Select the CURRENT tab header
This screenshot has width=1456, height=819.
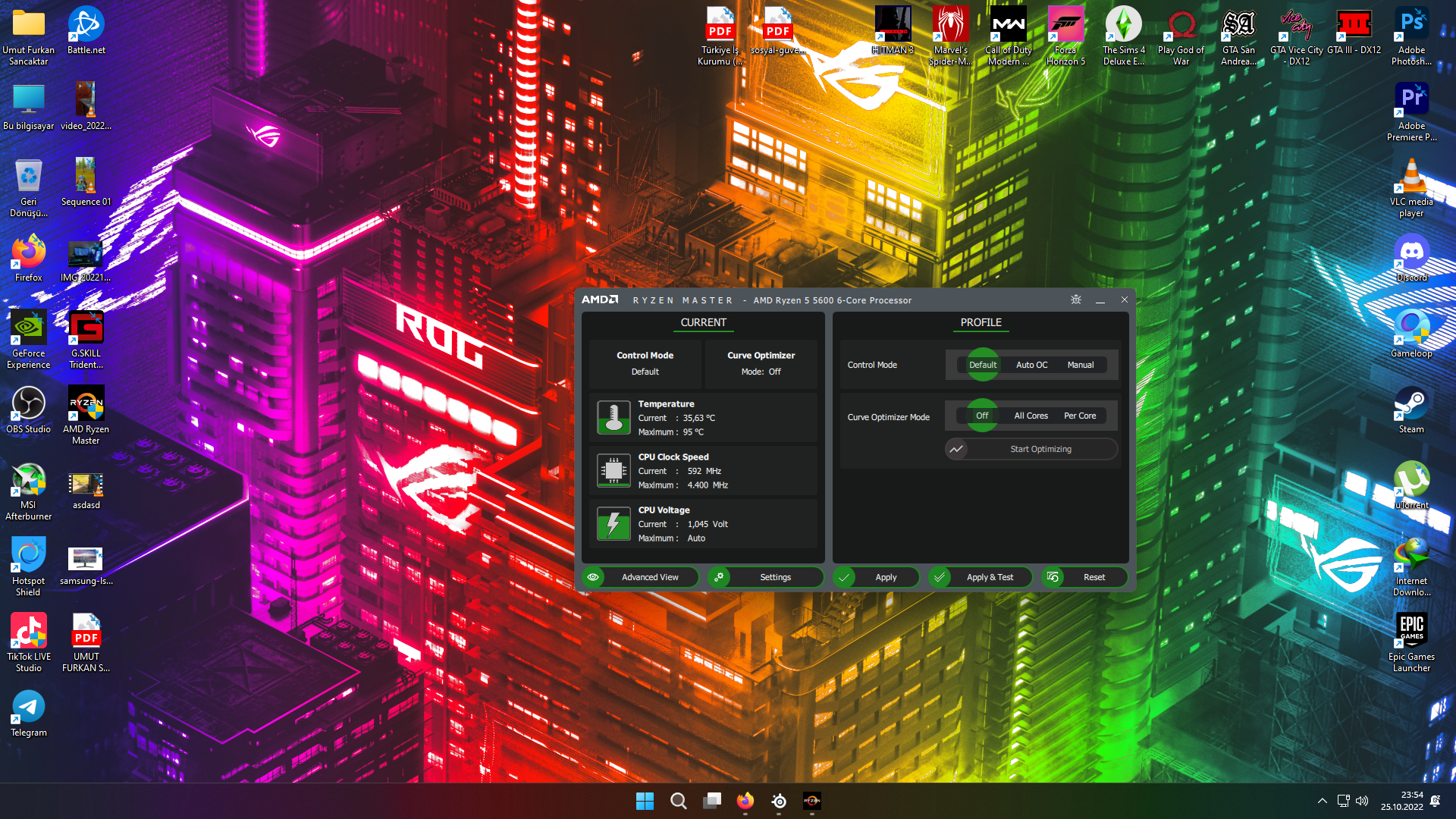pos(703,322)
